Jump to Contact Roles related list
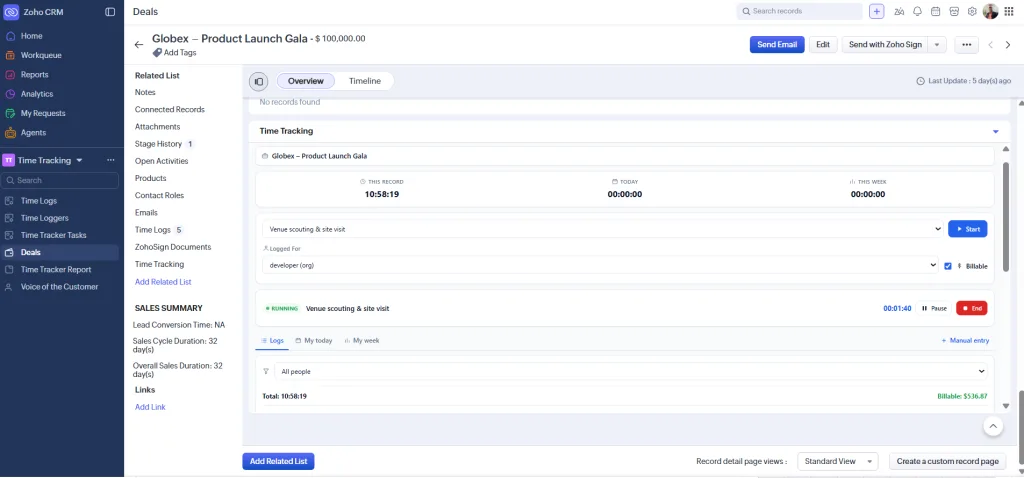This screenshot has width=1024, height=478. tap(159, 195)
